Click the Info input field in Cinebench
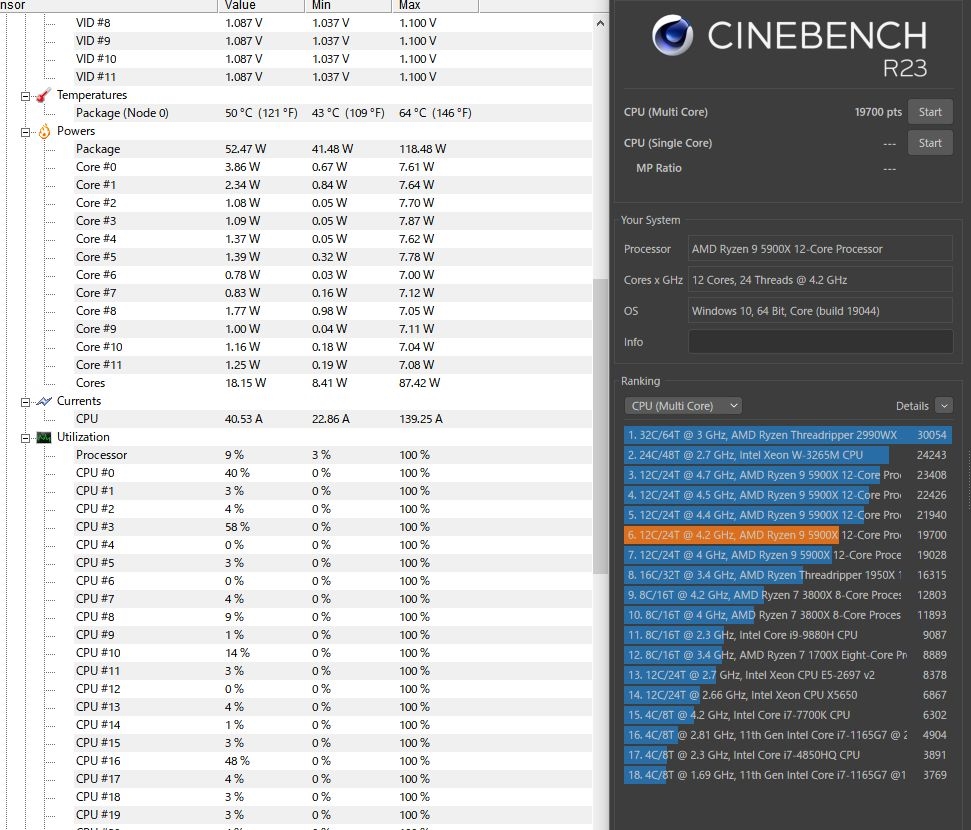This screenshot has height=830, width=971. pos(821,341)
